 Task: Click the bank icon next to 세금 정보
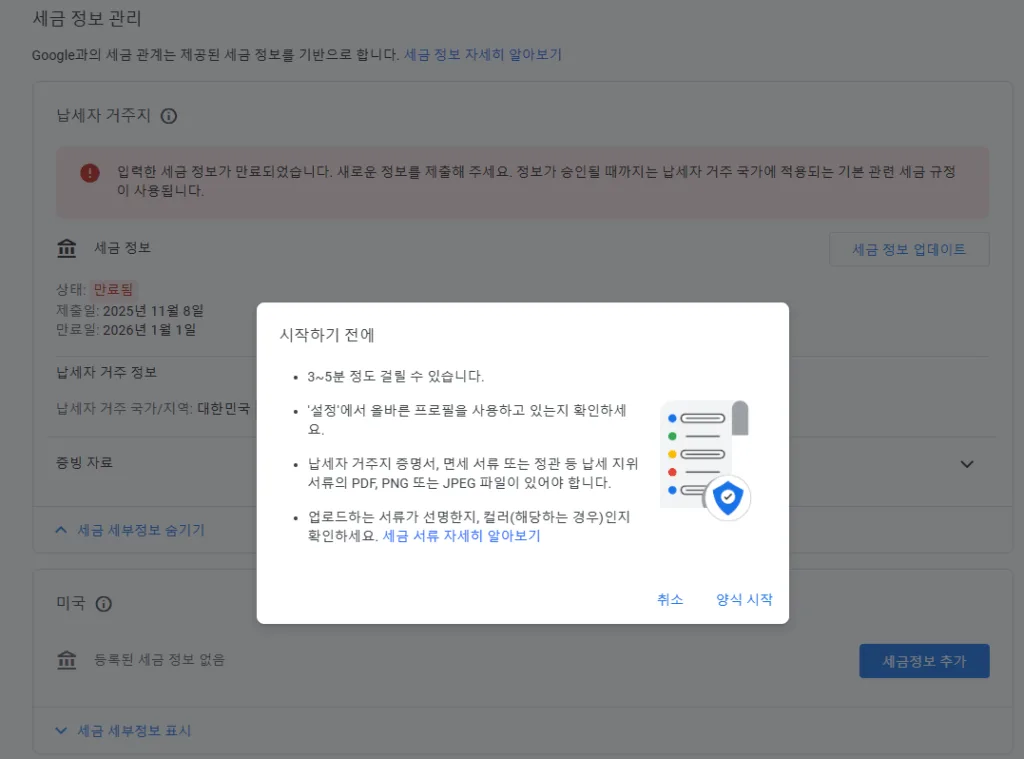point(66,248)
